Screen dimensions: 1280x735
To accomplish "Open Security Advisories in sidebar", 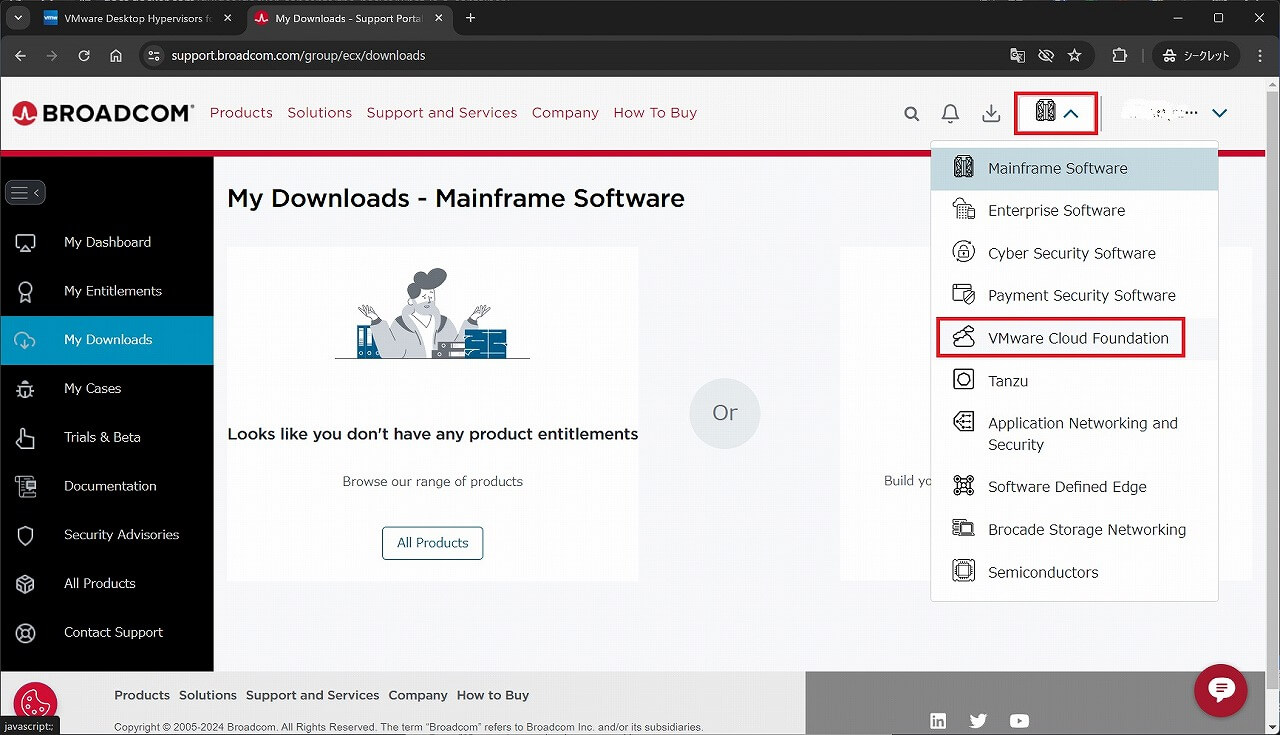I will click(107, 535).
